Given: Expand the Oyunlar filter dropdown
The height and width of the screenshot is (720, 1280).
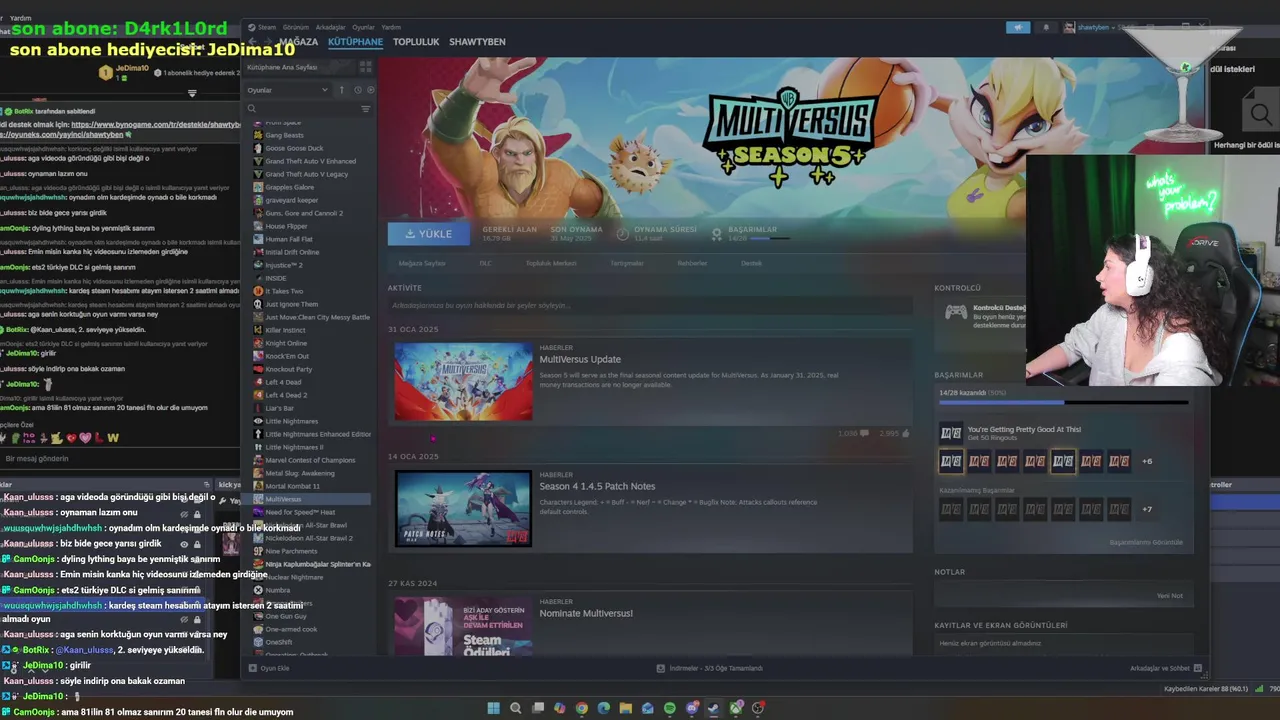Looking at the screenshot, I should (287, 90).
